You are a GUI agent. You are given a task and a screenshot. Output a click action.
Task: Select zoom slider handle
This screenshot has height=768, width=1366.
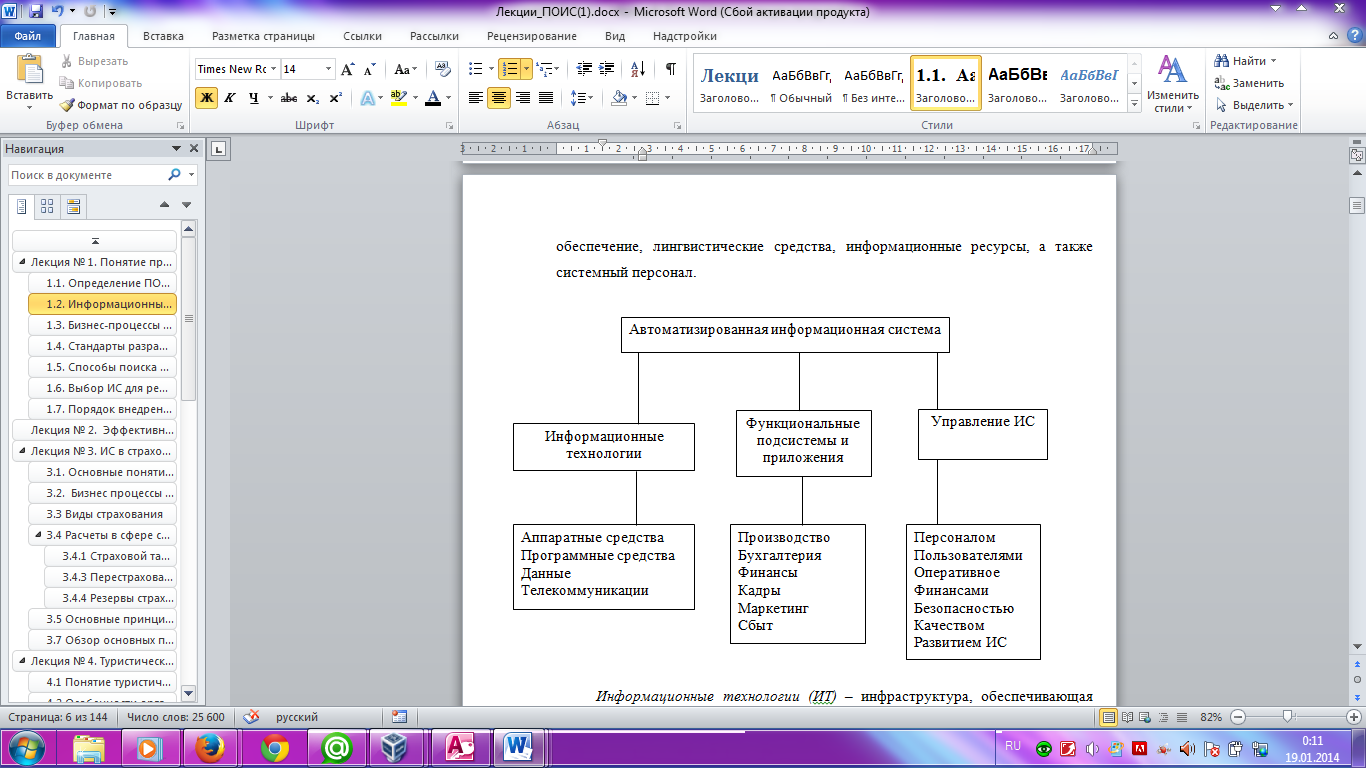click(1288, 717)
